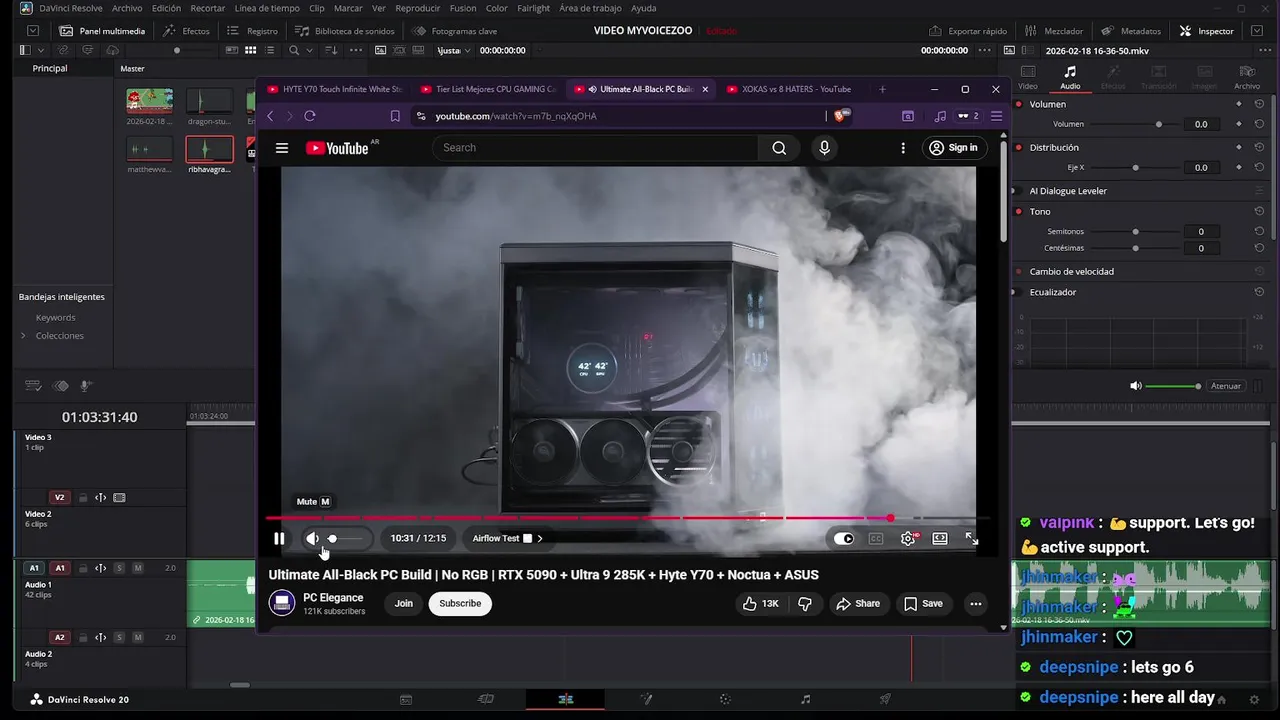
Task: Toggle the Tono section enable dot
Action: coord(1019,211)
